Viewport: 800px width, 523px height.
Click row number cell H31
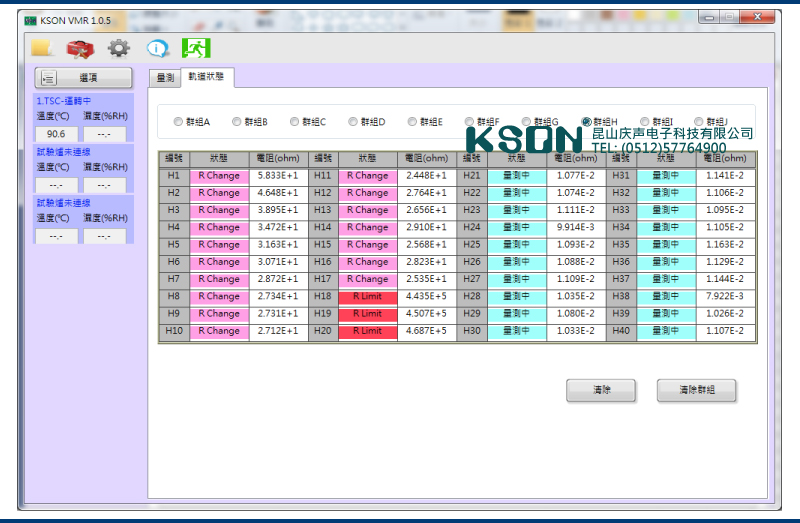pyautogui.click(x=621, y=176)
